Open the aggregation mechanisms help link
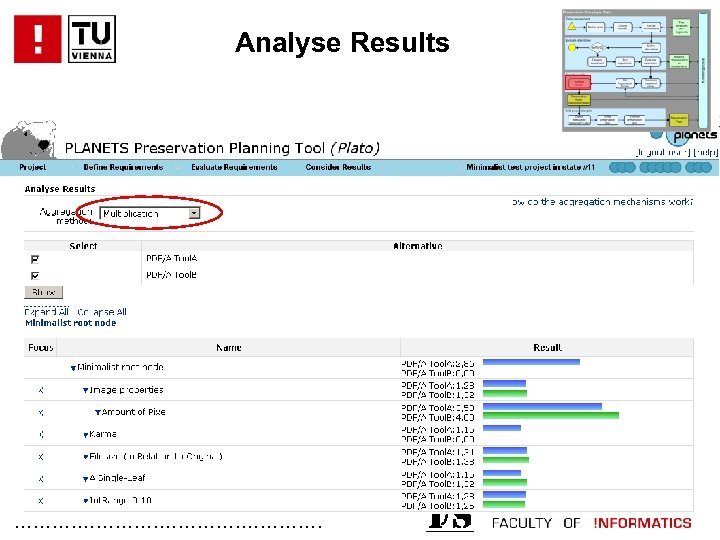Viewport: 720px width, 540px height. click(602, 202)
